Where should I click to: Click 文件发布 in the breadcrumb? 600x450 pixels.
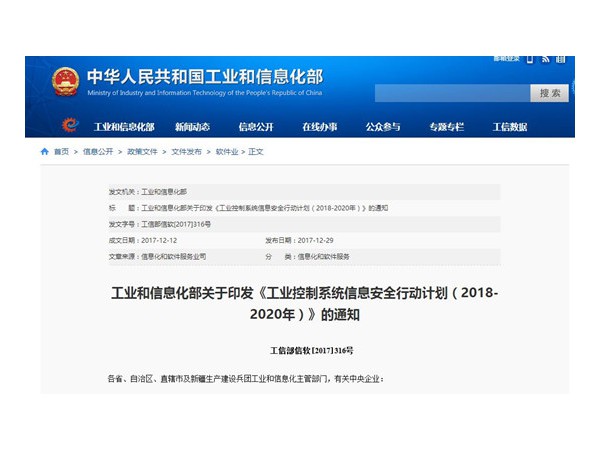[x=186, y=152]
